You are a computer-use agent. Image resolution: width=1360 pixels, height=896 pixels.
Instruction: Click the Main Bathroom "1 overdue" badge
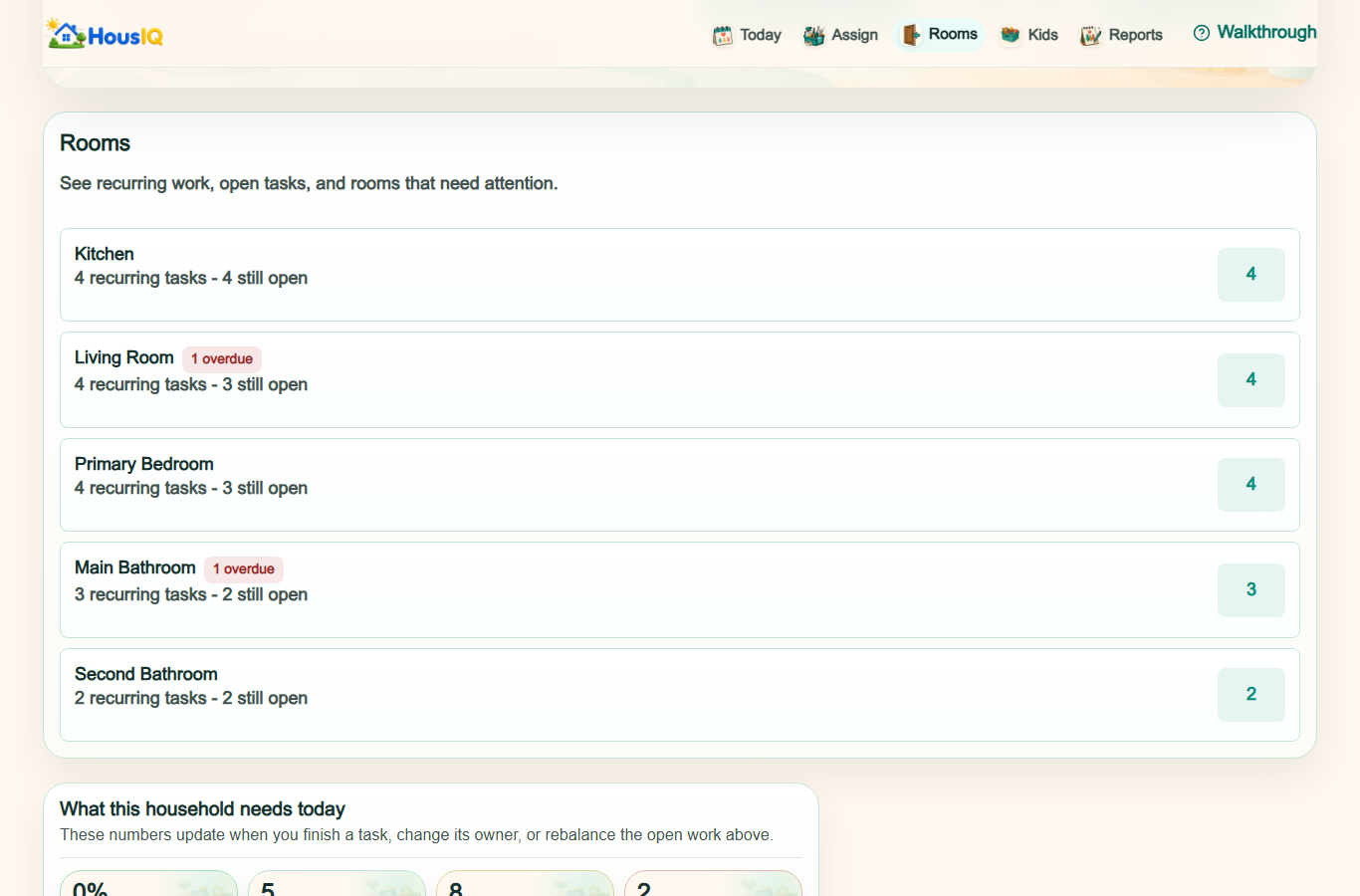click(244, 569)
